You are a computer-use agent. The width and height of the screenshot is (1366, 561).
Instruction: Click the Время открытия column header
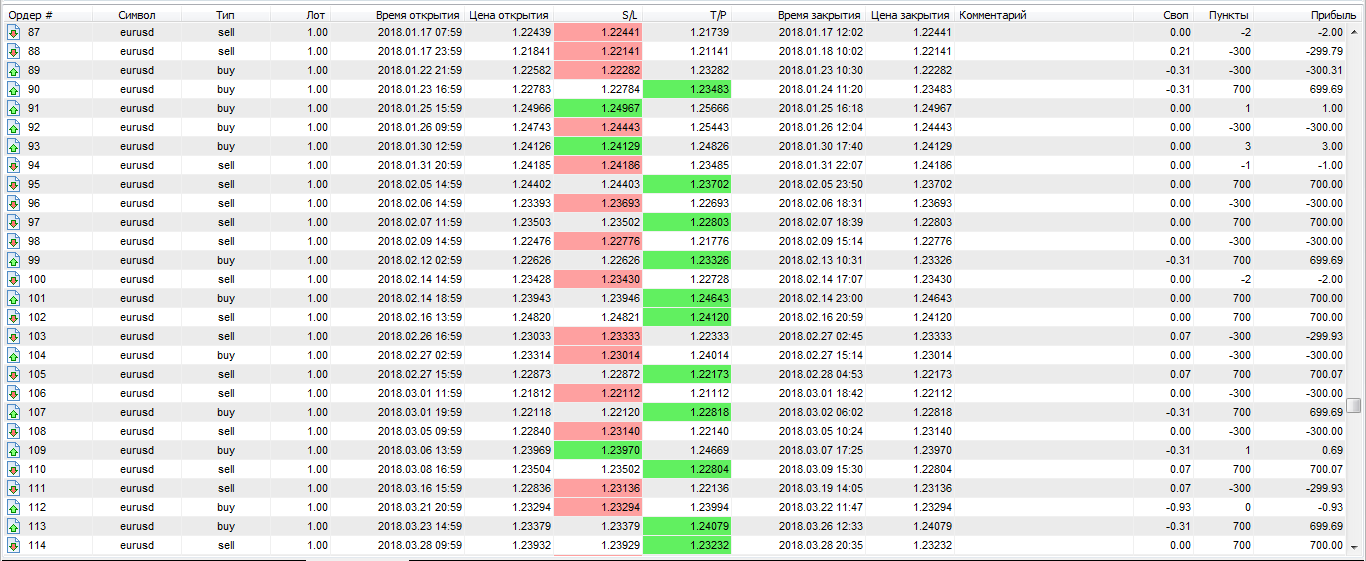[417, 15]
